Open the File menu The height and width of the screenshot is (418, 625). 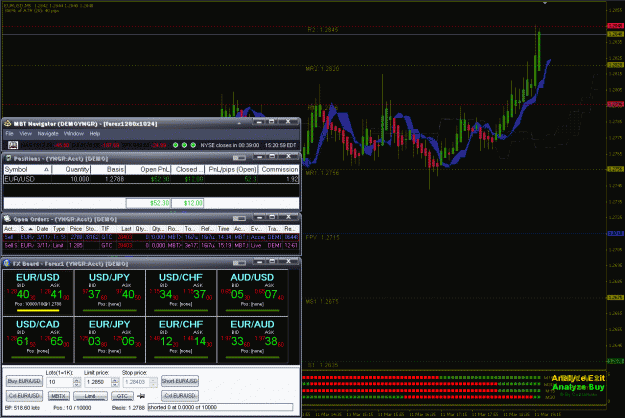pyautogui.click(x=10, y=133)
